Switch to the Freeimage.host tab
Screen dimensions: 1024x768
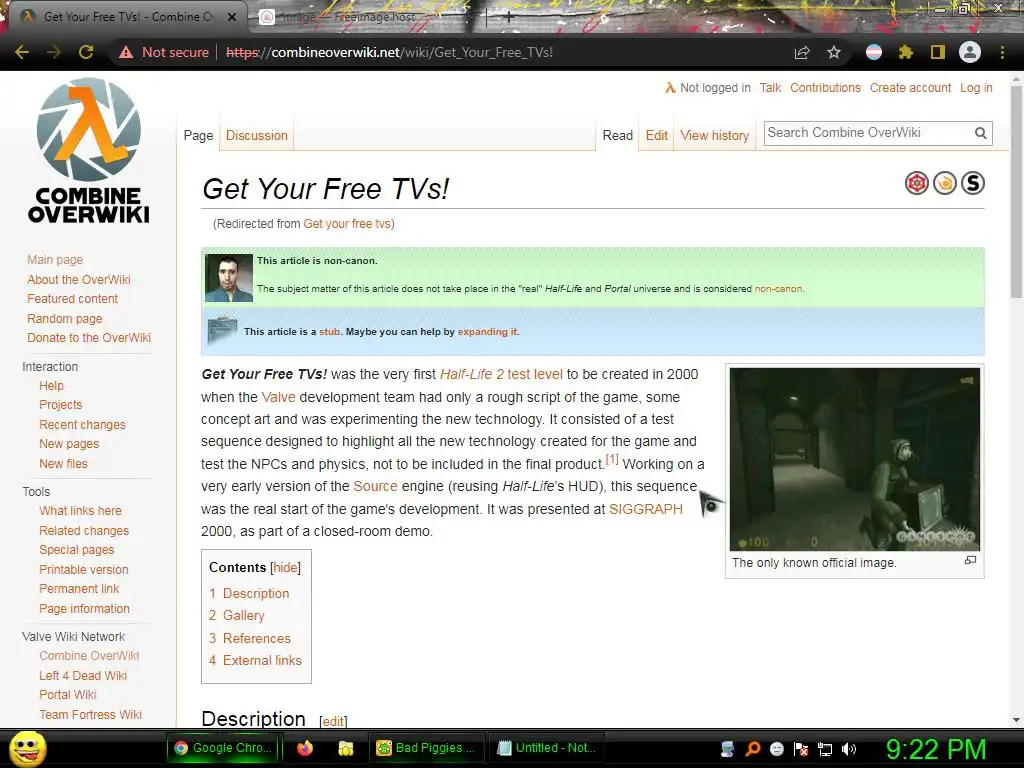pyautogui.click(x=366, y=17)
